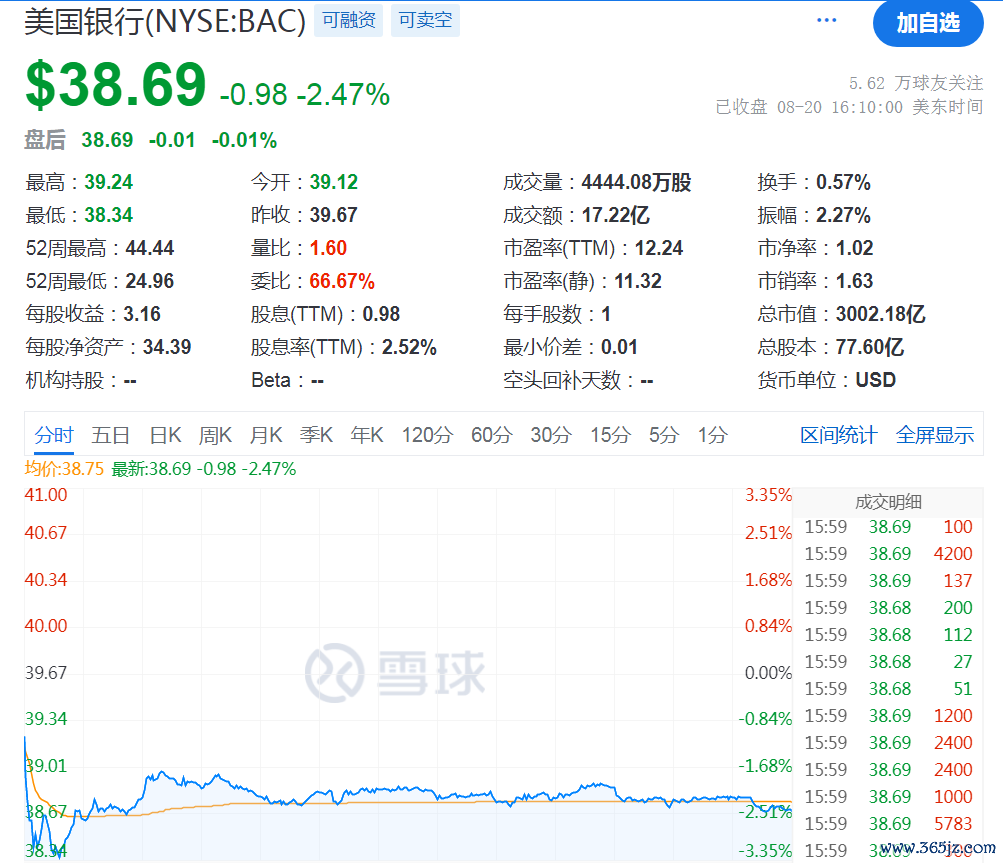Screen dimensions: 1003x863
Task: Click the 52周最高 value 44.44
Action: tap(150, 248)
